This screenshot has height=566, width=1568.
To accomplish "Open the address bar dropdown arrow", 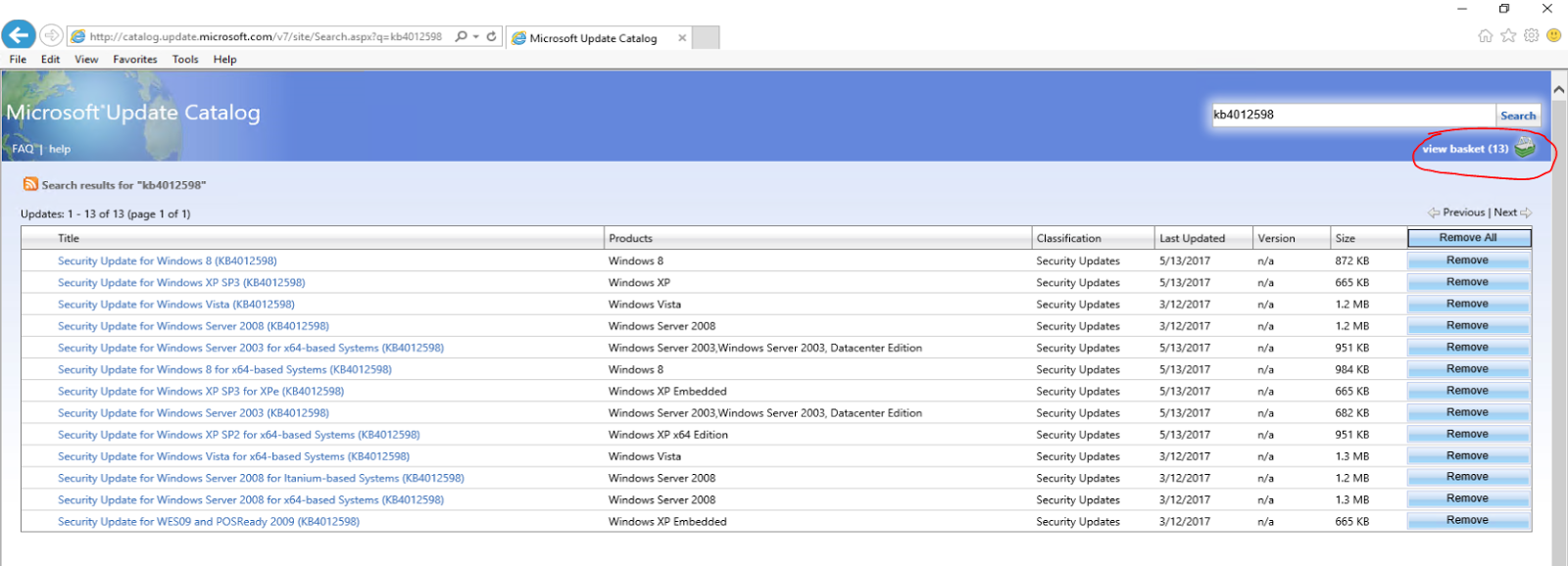I will (x=476, y=36).
